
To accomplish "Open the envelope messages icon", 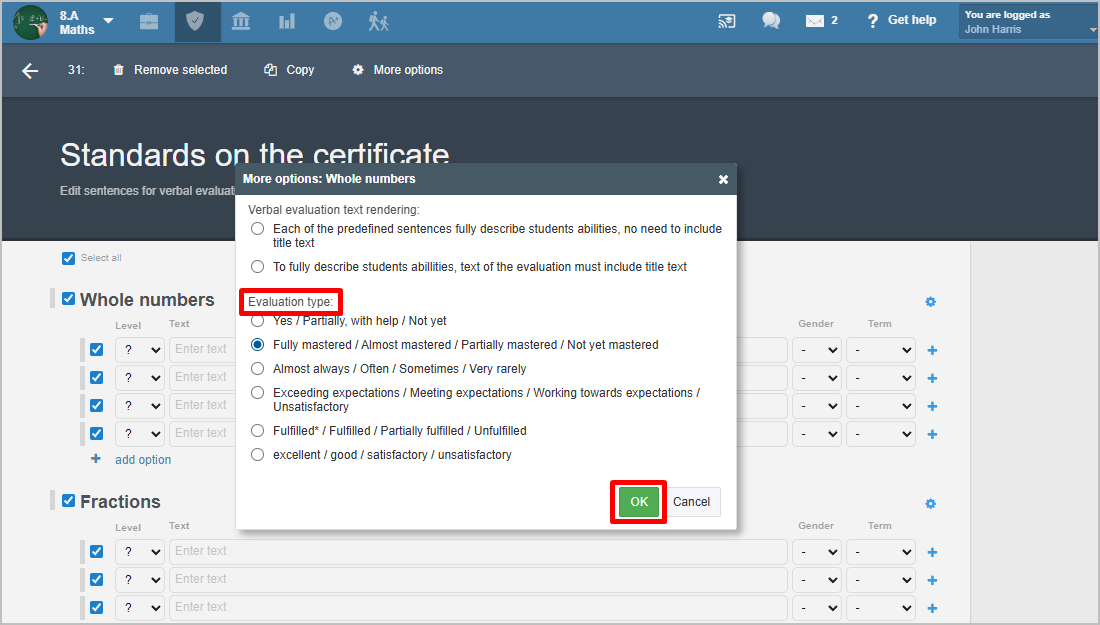I will (815, 21).
